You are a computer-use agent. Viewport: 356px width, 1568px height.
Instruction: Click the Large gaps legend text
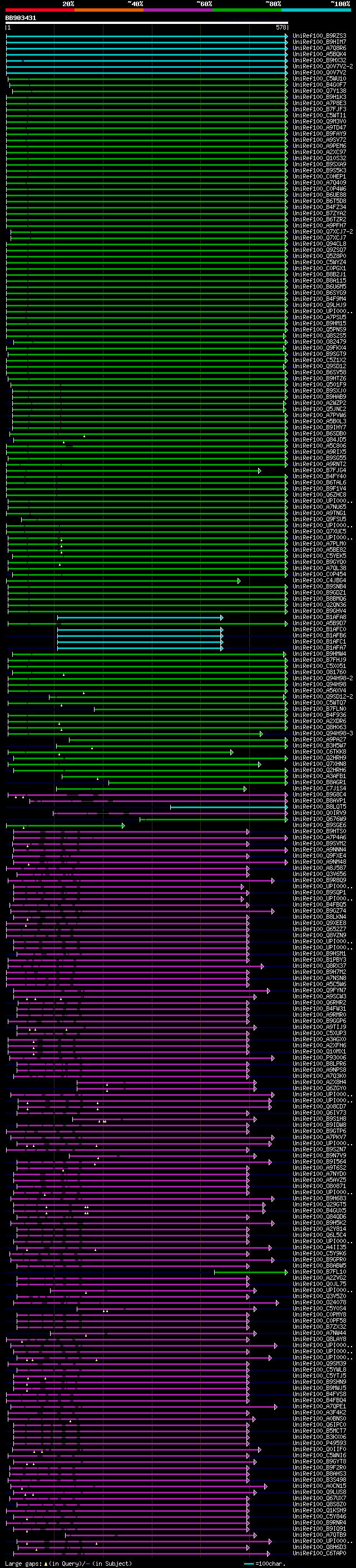click(x=67, y=1564)
